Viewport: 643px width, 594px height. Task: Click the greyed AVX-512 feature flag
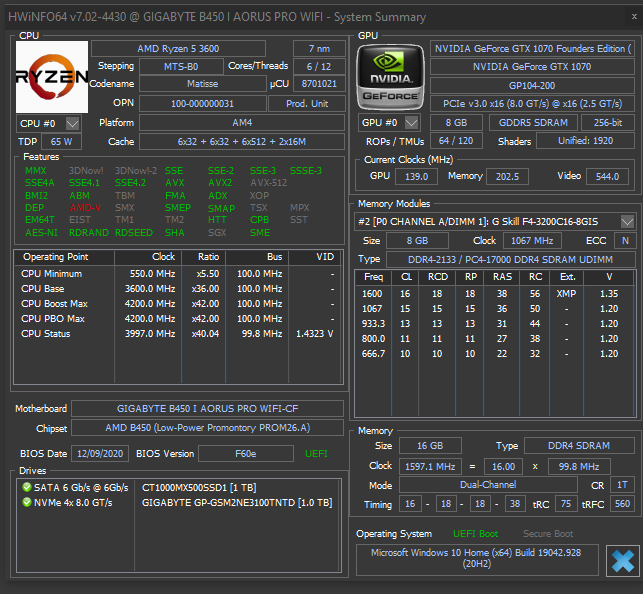[x=269, y=183]
